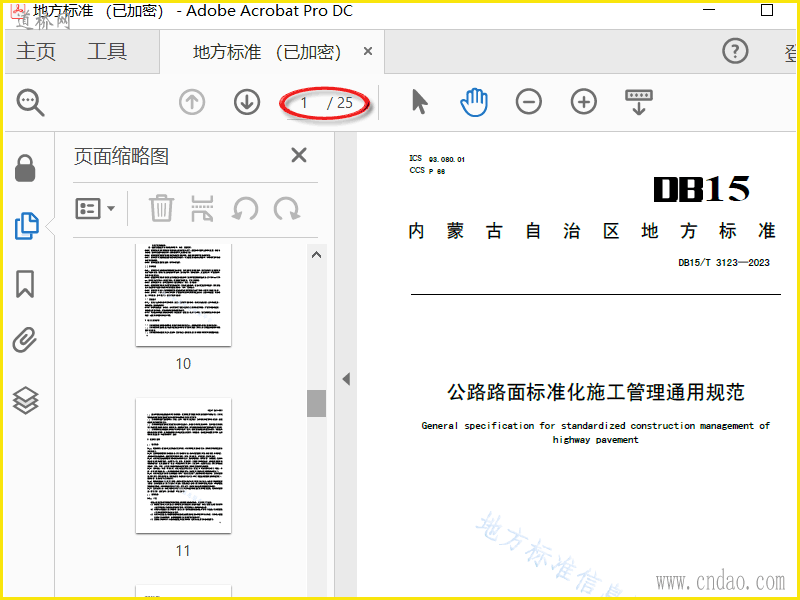Select page 10 thumbnail
This screenshot has width=800, height=600.
(183, 294)
